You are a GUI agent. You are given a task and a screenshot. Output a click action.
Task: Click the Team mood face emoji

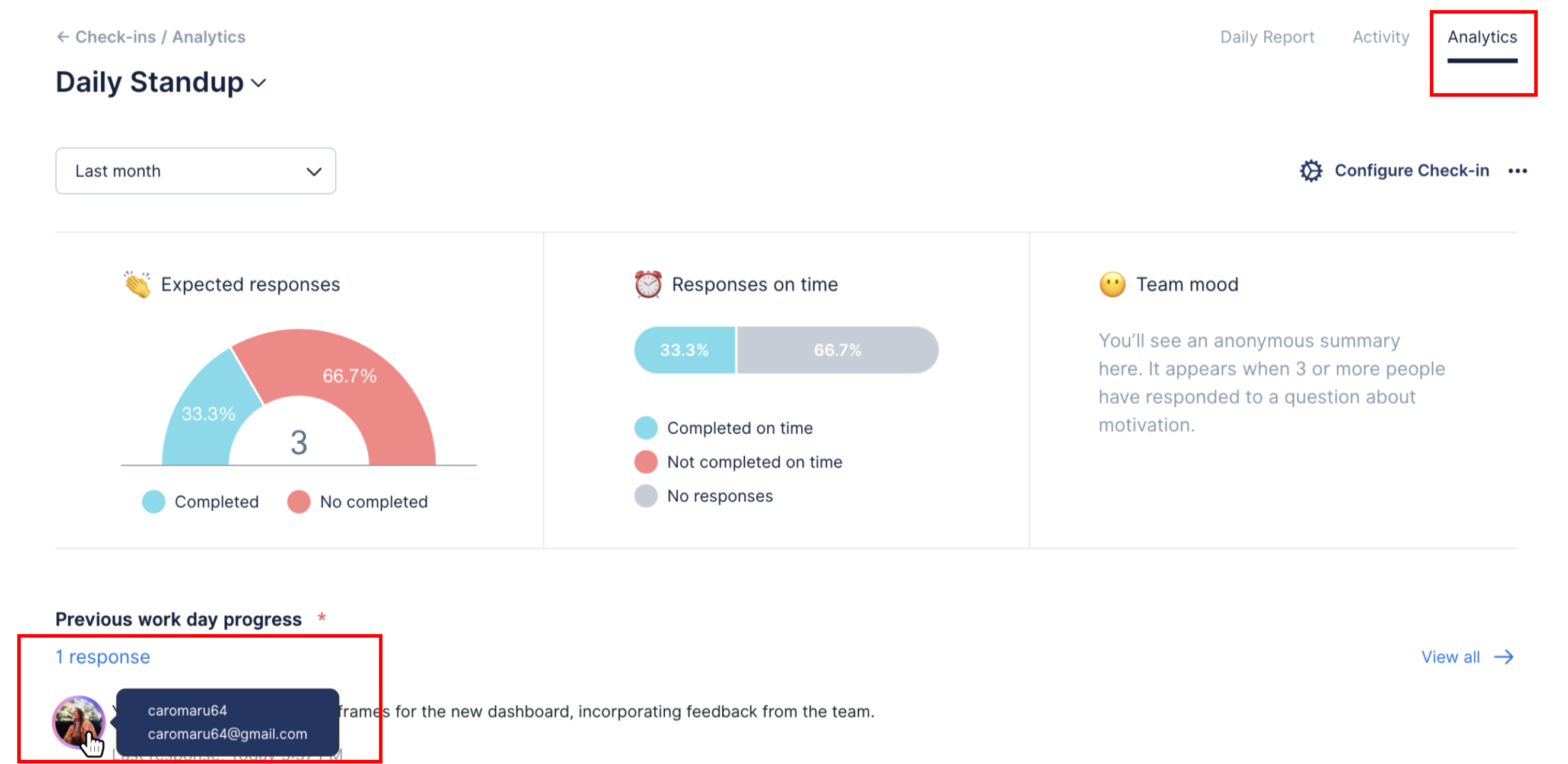[1112, 284]
